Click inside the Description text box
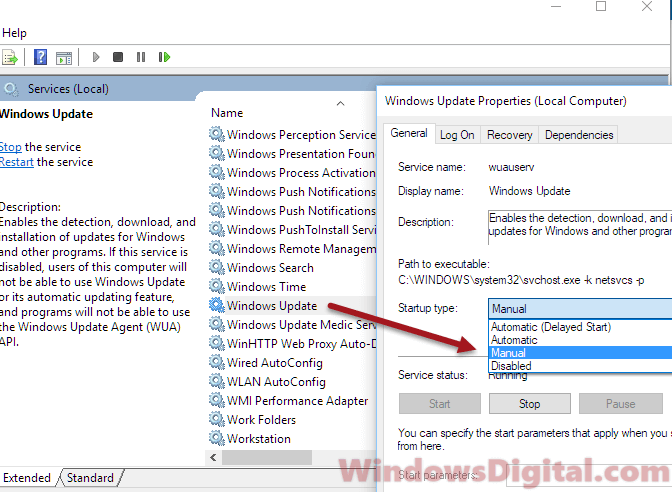This screenshot has width=672, height=492. (x=580, y=227)
